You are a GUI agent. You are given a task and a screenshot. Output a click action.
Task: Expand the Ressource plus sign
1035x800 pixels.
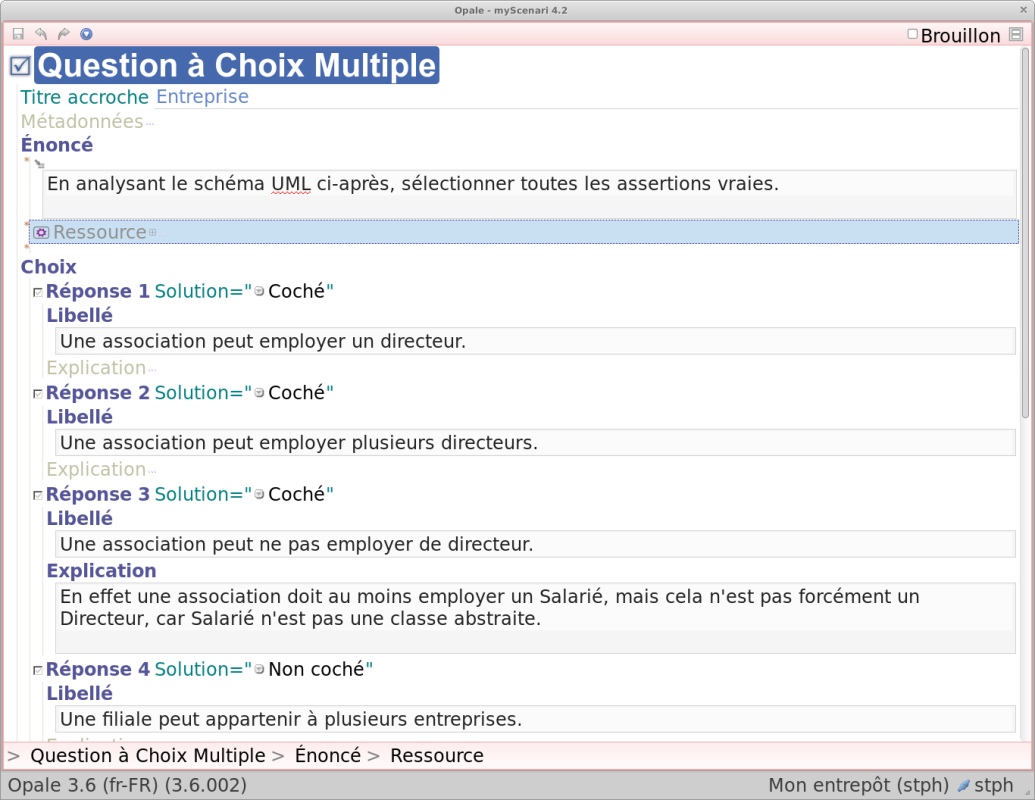153,233
